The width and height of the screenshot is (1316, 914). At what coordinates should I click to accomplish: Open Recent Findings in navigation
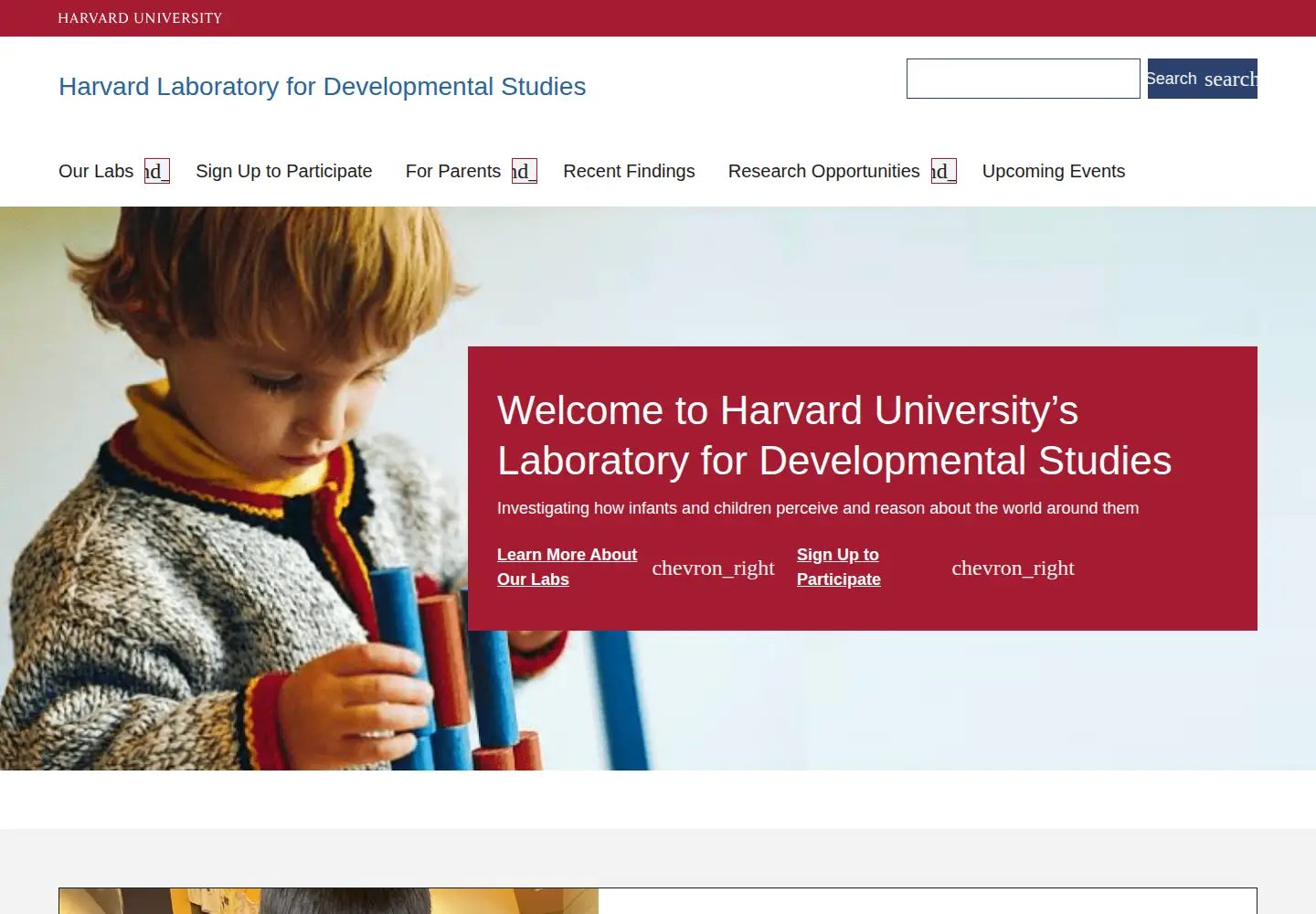pyautogui.click(x=629, y=171)
